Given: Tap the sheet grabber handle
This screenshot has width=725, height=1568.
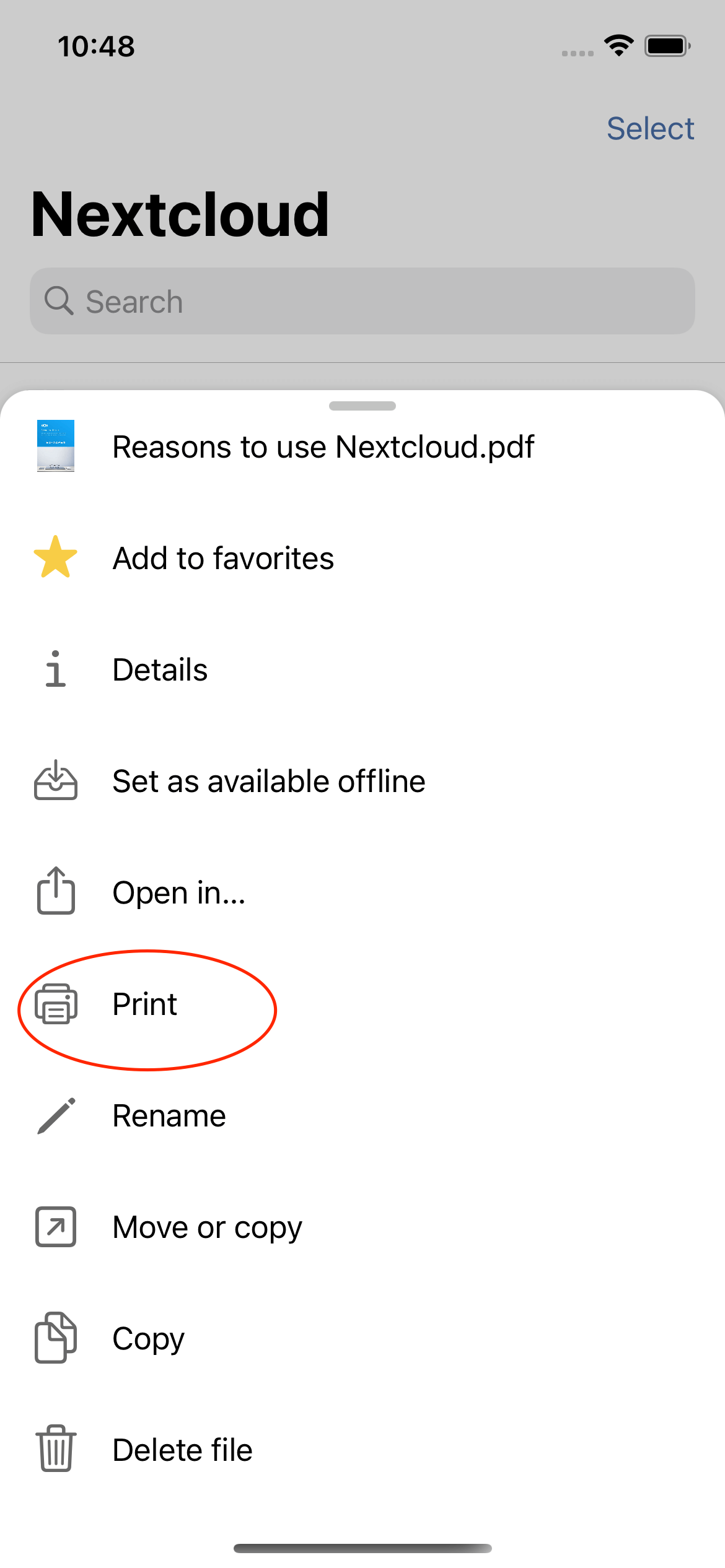Looking at the screenshot, I should (x=362, y=406).
